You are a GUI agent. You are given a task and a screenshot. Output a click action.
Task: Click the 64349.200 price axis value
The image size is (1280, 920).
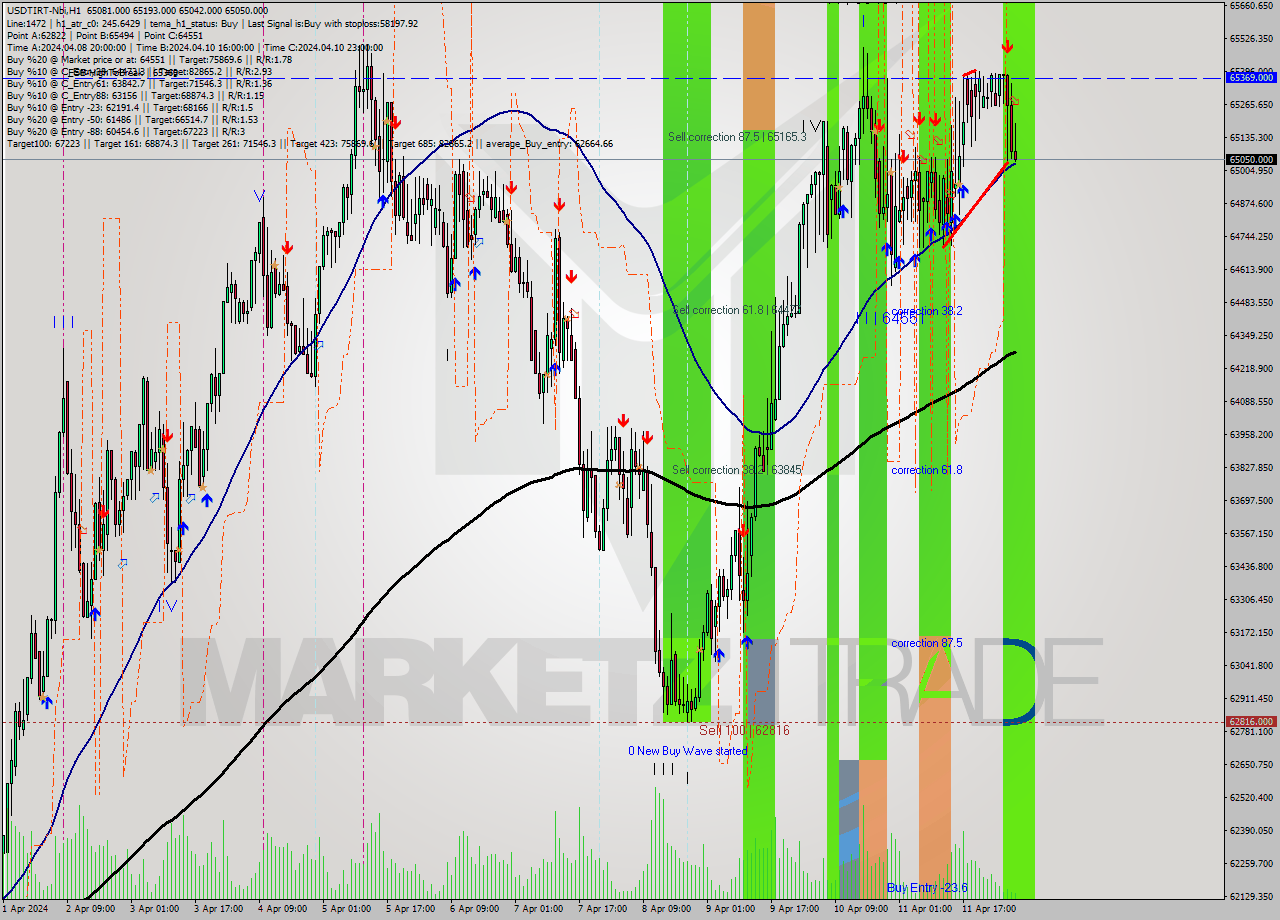(x=1251, y=335)
